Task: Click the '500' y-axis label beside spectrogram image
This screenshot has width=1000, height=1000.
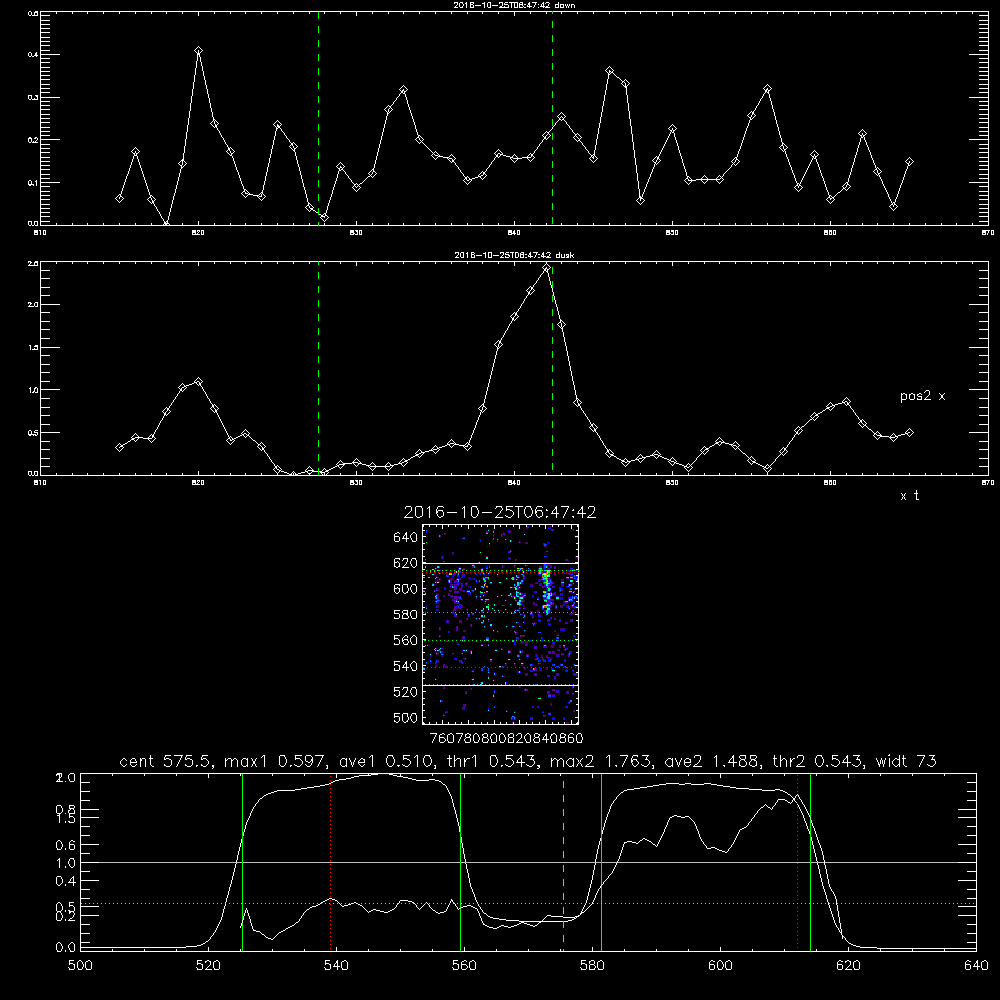Action: (406, 718)
